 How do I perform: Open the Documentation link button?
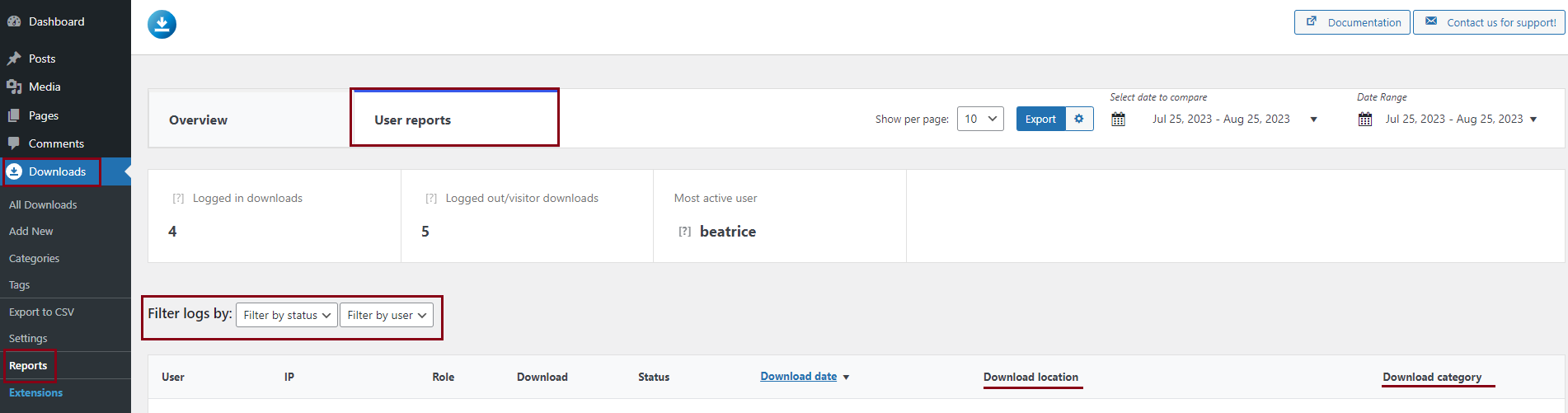coord(1353,22)
